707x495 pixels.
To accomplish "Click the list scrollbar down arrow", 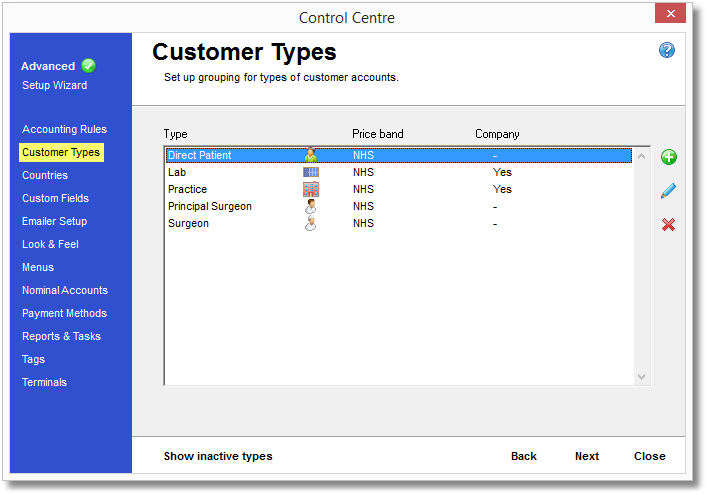I will click(x=642, y=376).
